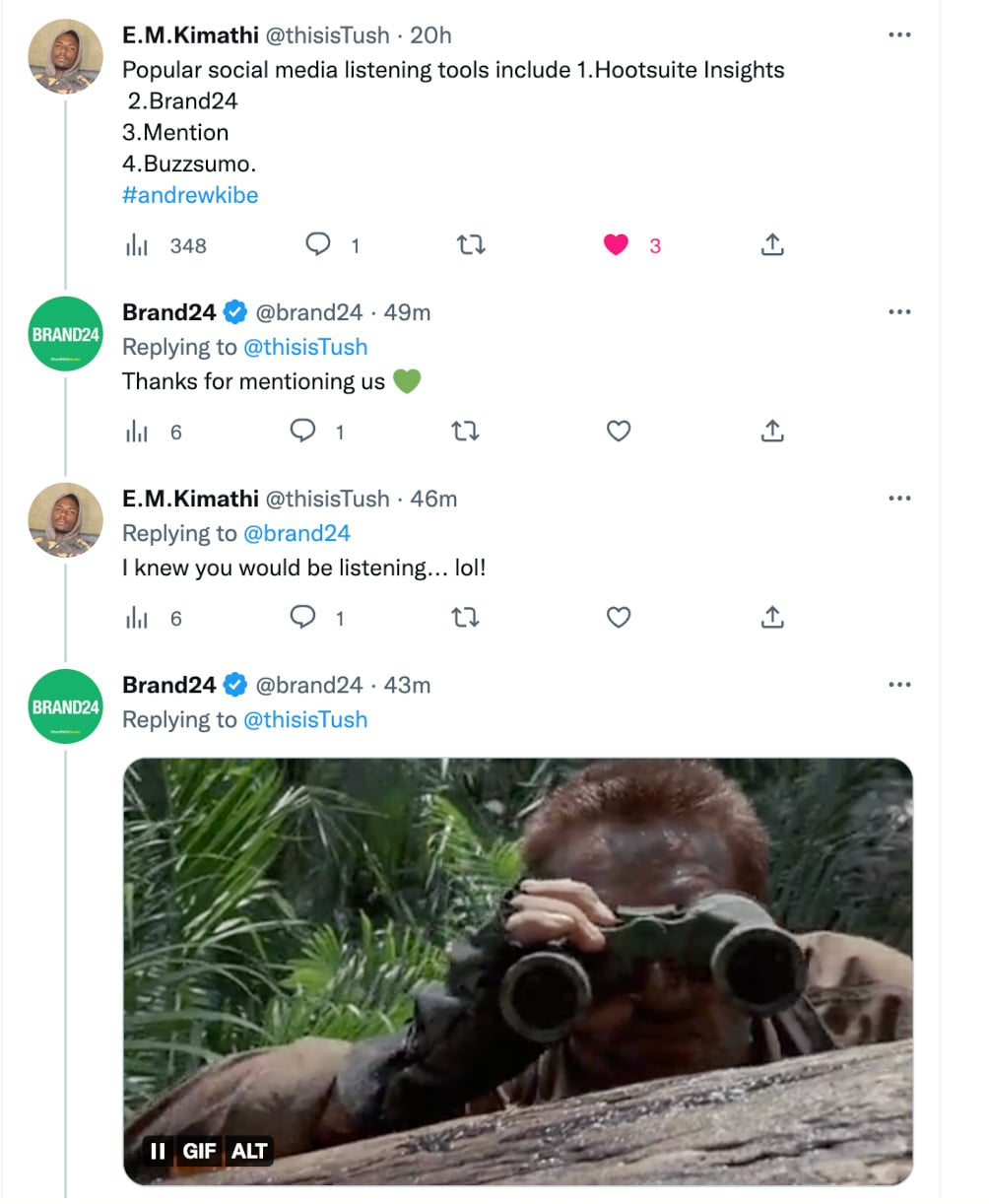Open more options for the first tweet
Viewport: 989px width, 1204px height.
click(x=899, y=34)
